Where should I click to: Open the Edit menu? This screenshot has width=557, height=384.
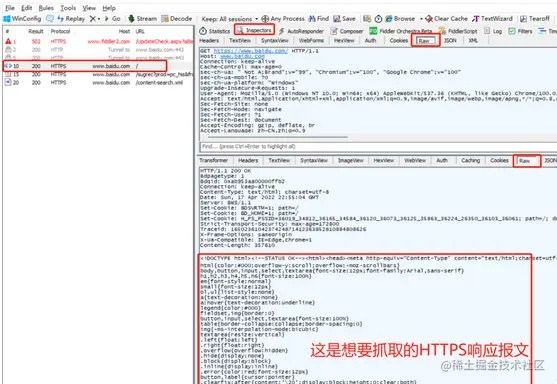(x=27, y=8)
